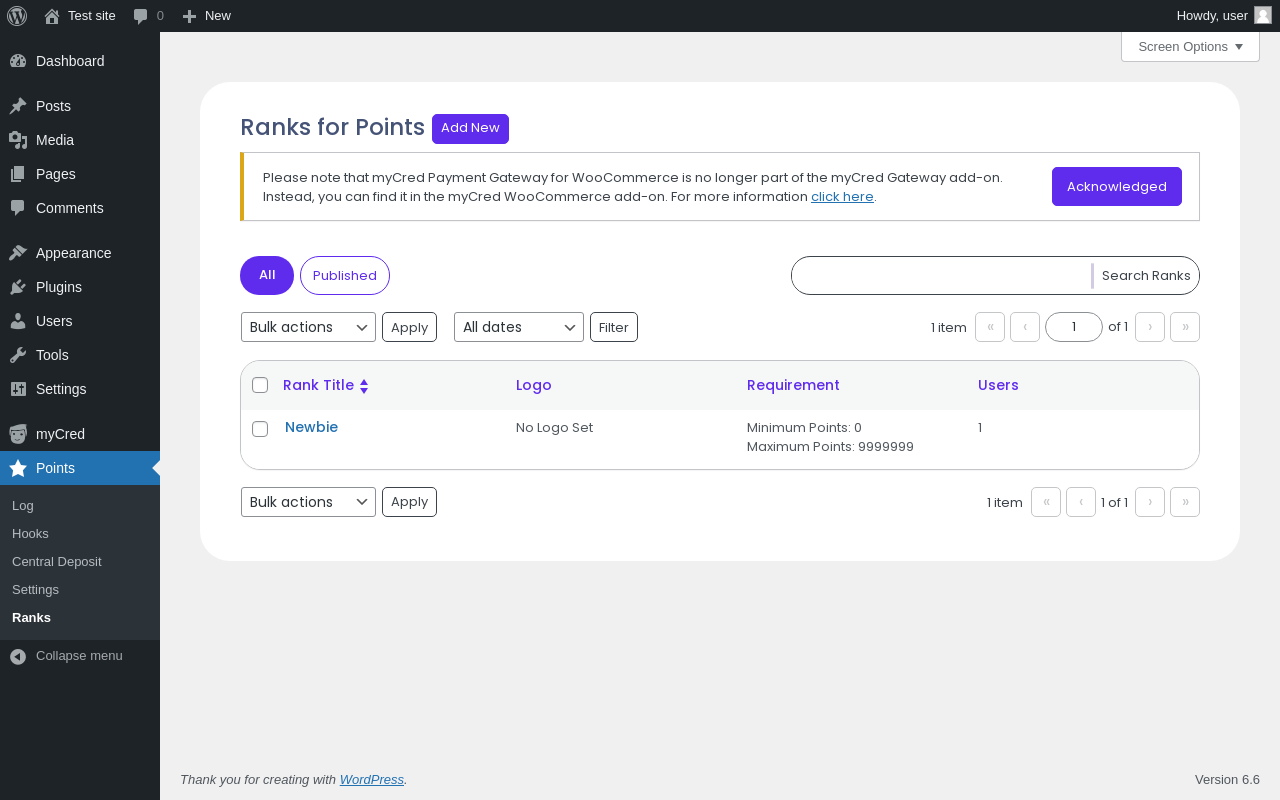This screenshot has width=1280, height=800.
Task: Click the bottom Apply button
Action: point(409,502)
